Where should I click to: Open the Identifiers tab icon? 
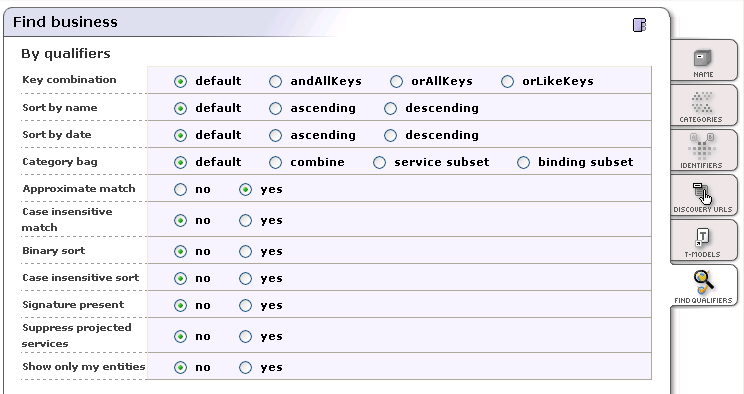(x=702, y=147)
